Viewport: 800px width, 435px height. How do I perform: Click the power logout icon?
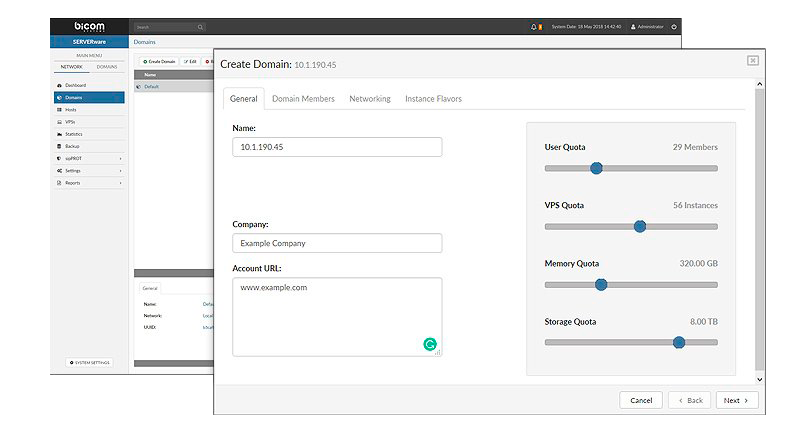[x=673, y=27]
